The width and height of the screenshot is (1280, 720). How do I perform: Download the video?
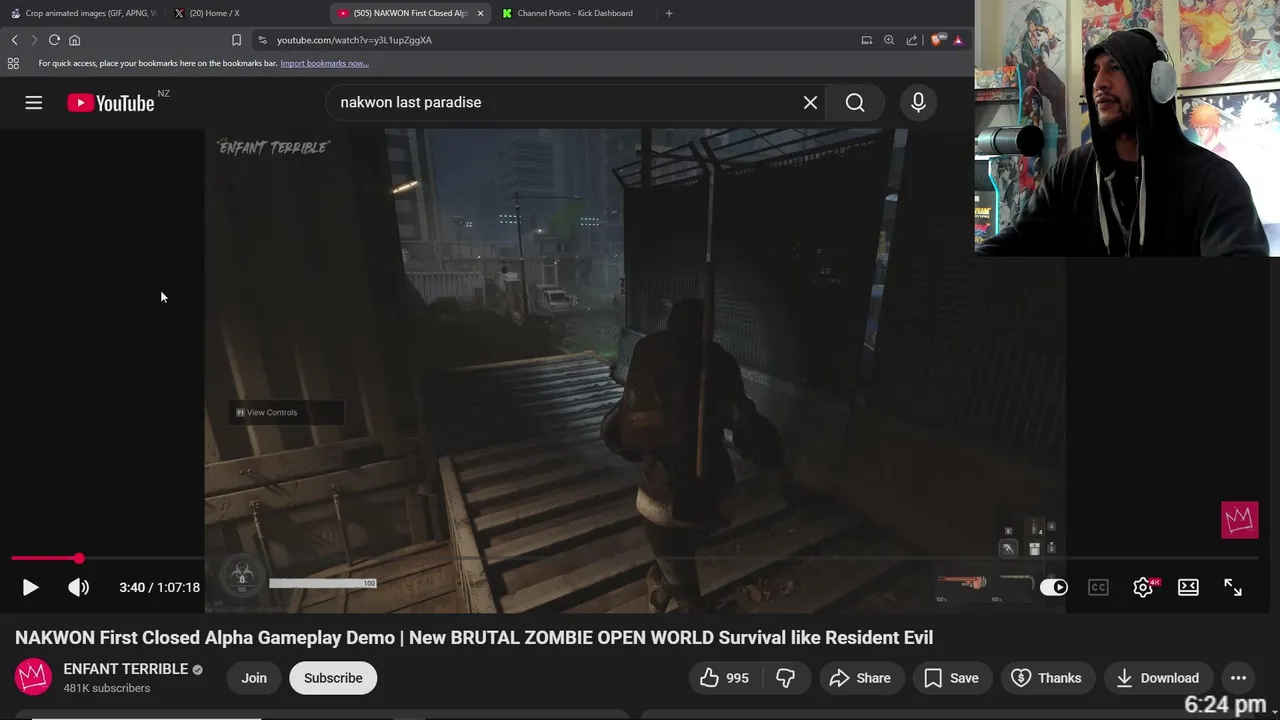[x=1157, y=678]
